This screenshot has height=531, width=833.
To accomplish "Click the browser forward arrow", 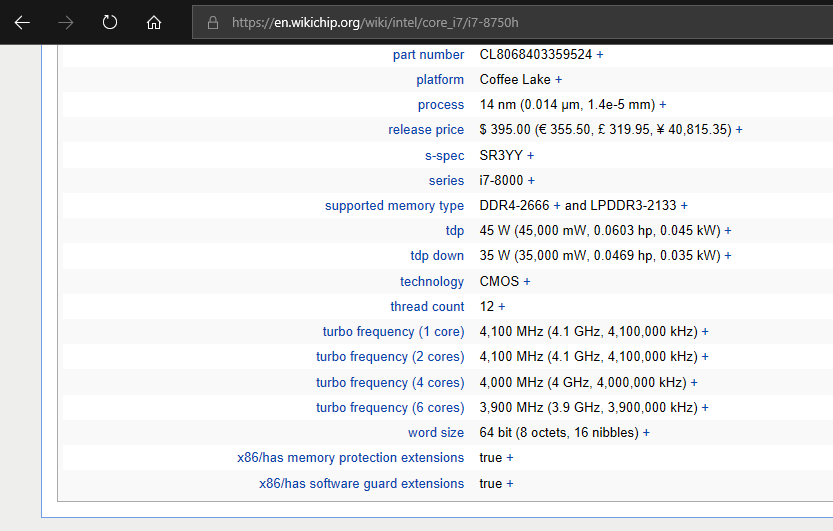I will point(66,22).
